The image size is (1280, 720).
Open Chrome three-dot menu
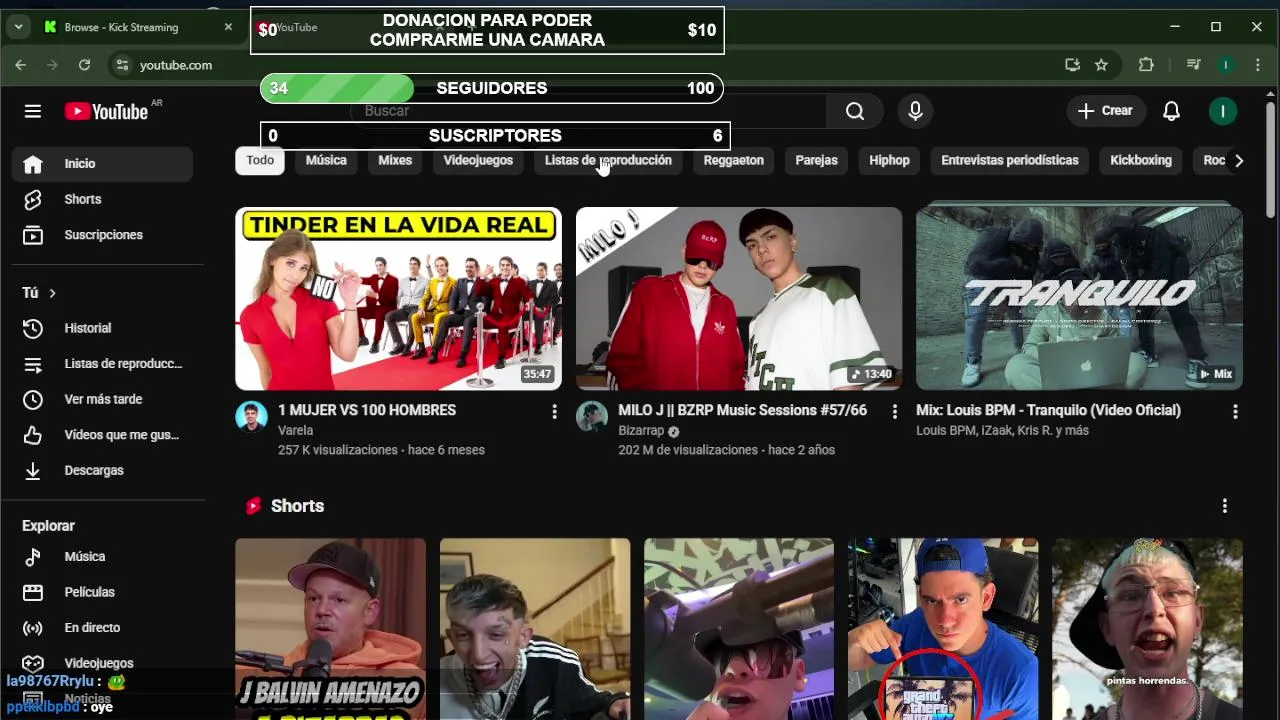(x=1257, y=65)
